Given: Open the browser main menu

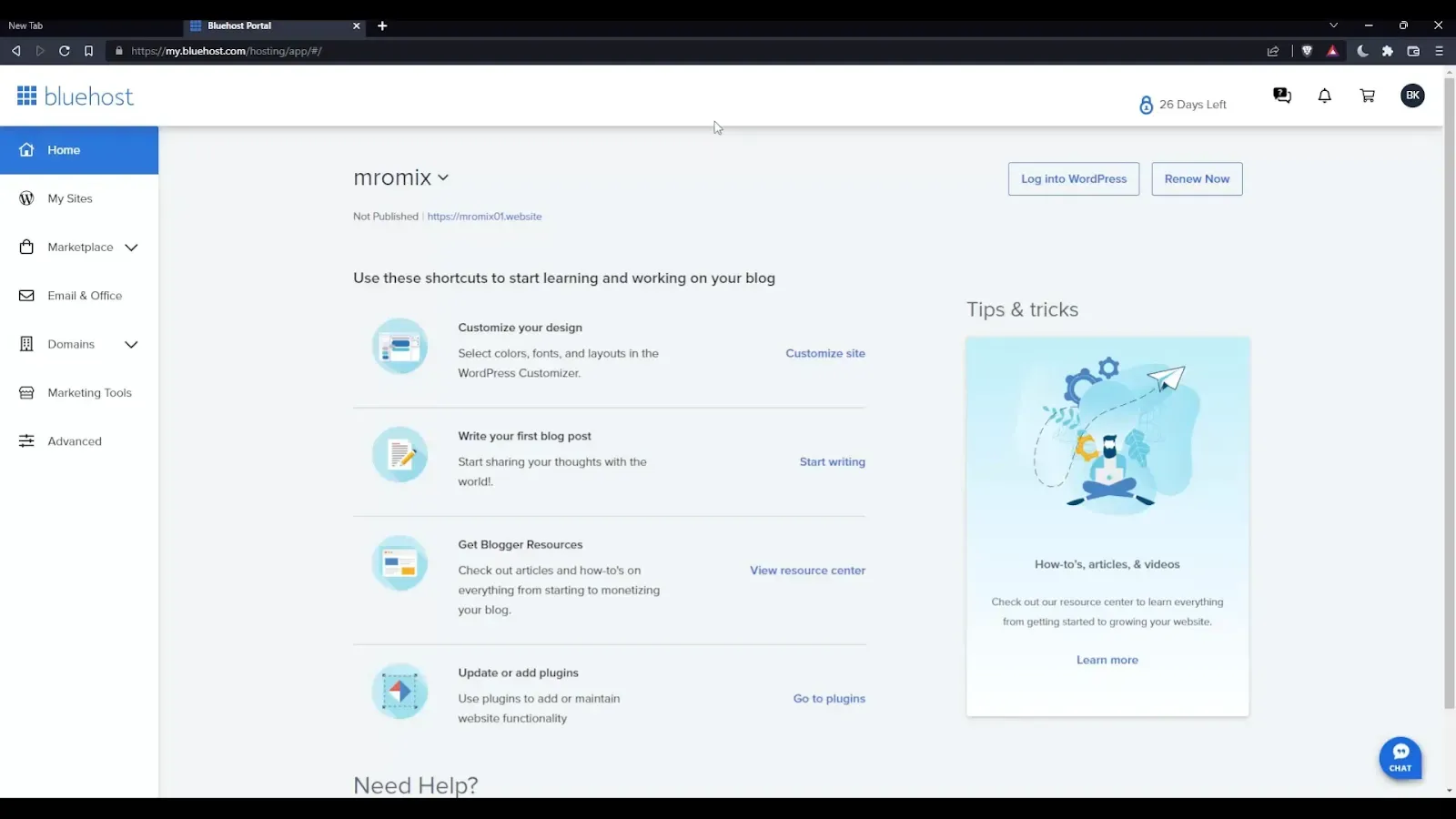Looking at the screenshot, I should (1439, 51).
